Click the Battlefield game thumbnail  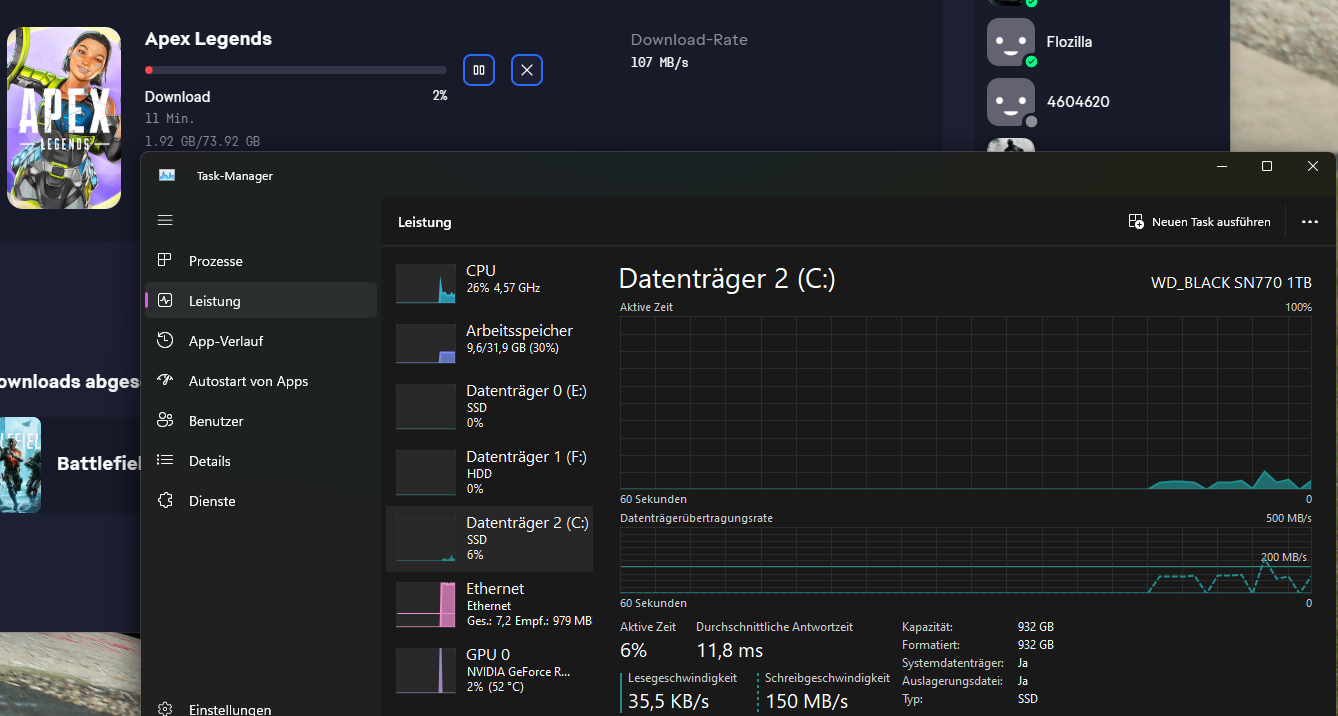20,465
